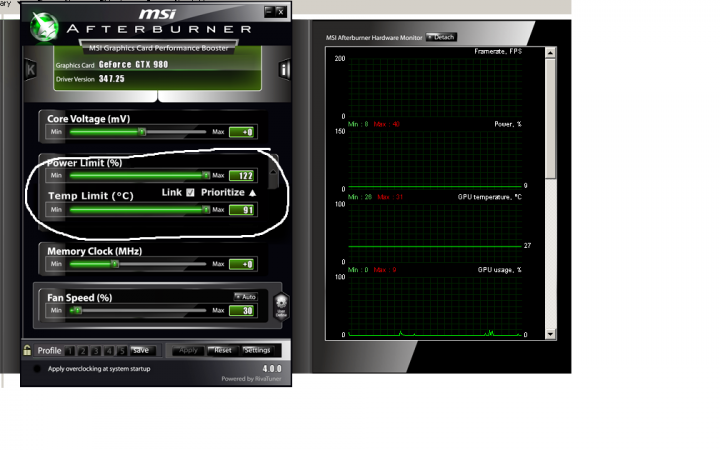
Task: Click the 4.0.0 version number
Action: click(272, 369)
